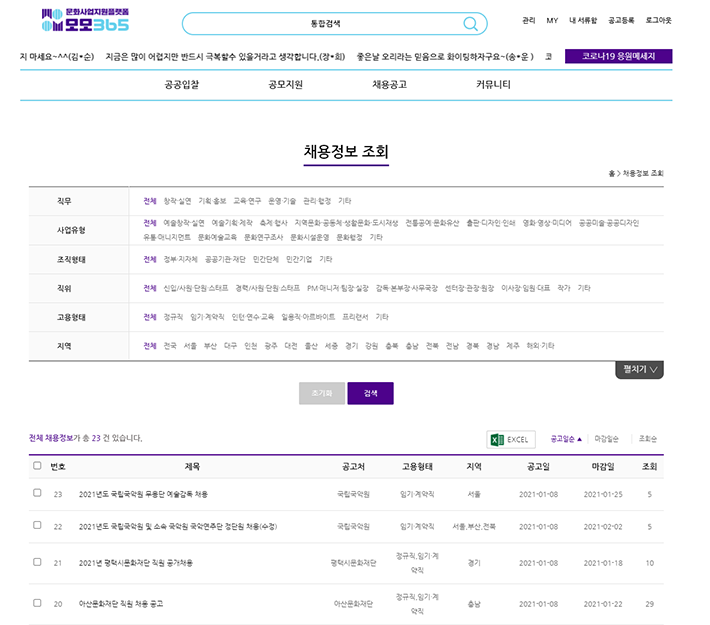Click the 로그아웃 link
This screenshot has width=710, height=625.
658,20
